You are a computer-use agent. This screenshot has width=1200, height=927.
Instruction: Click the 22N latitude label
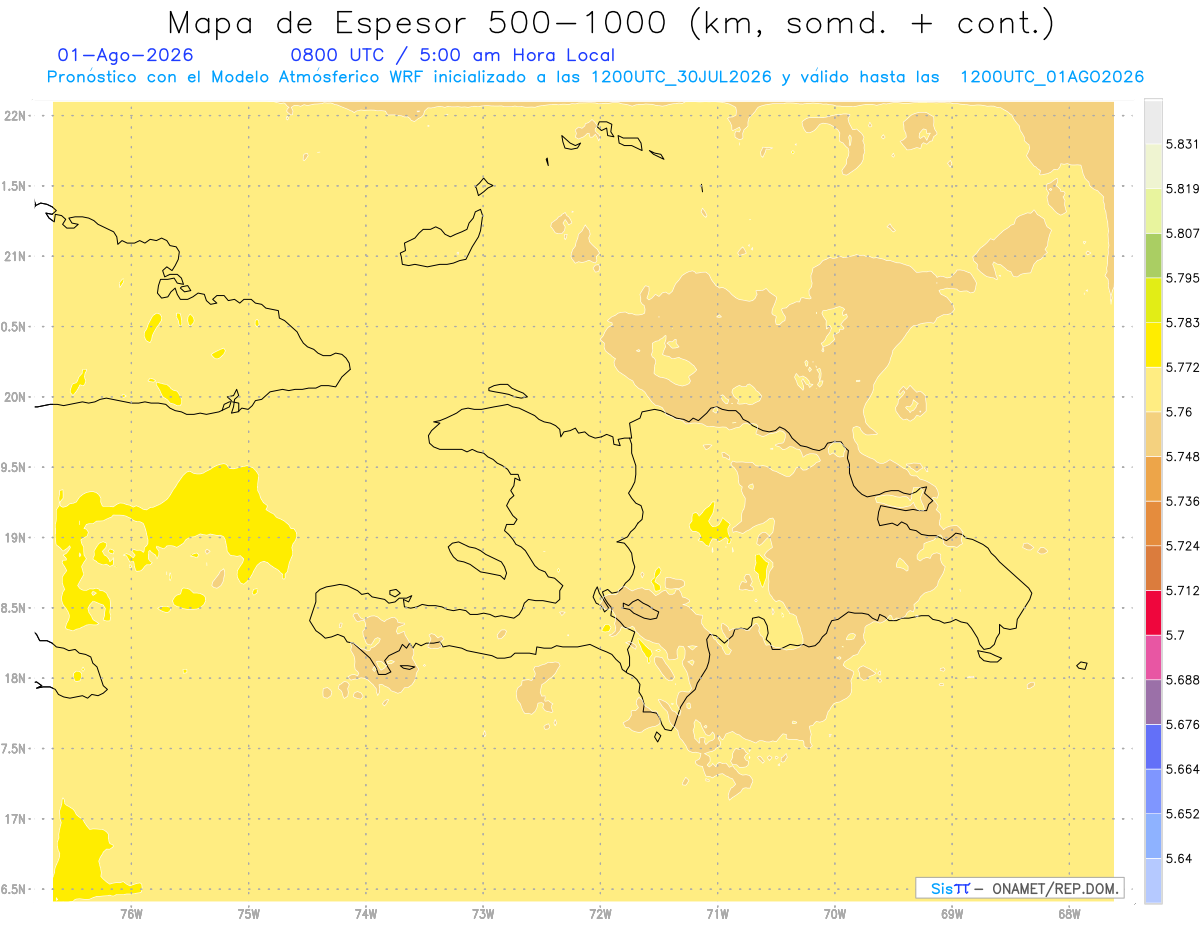click(x=15, y=116)
